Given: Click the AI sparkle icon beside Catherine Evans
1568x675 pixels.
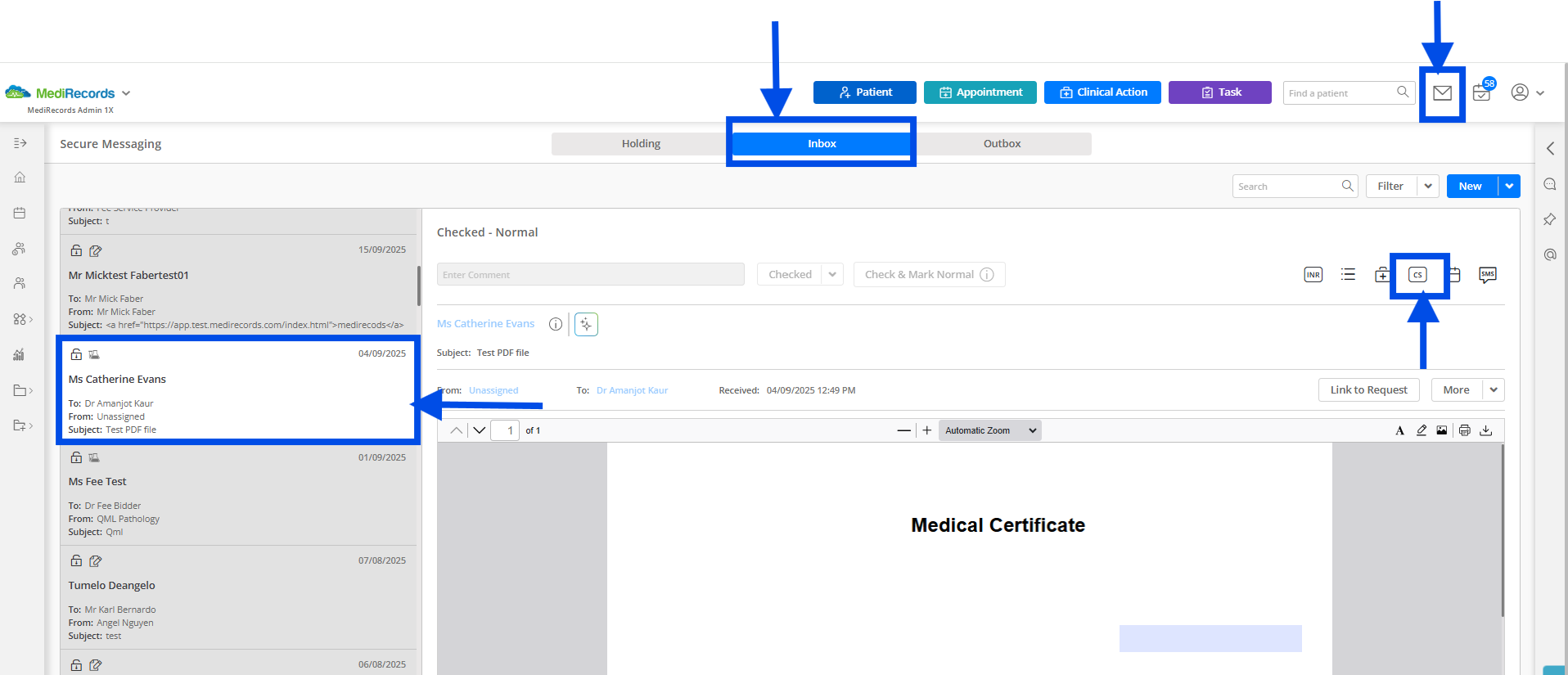Looking at the screenshot, I should point(586,324).
